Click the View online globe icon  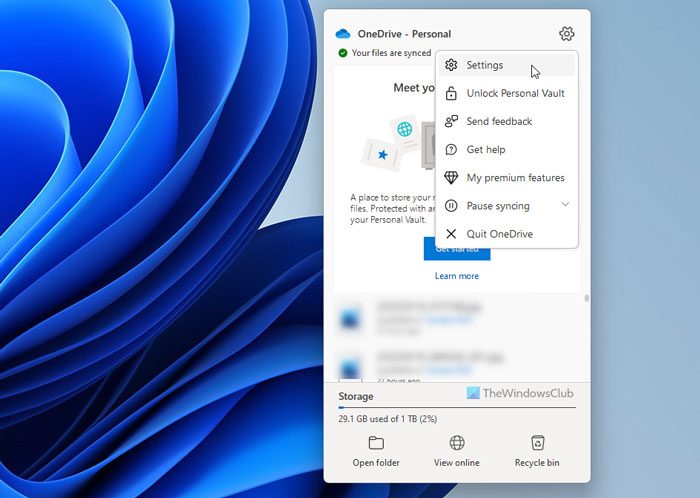click(457, 443)
